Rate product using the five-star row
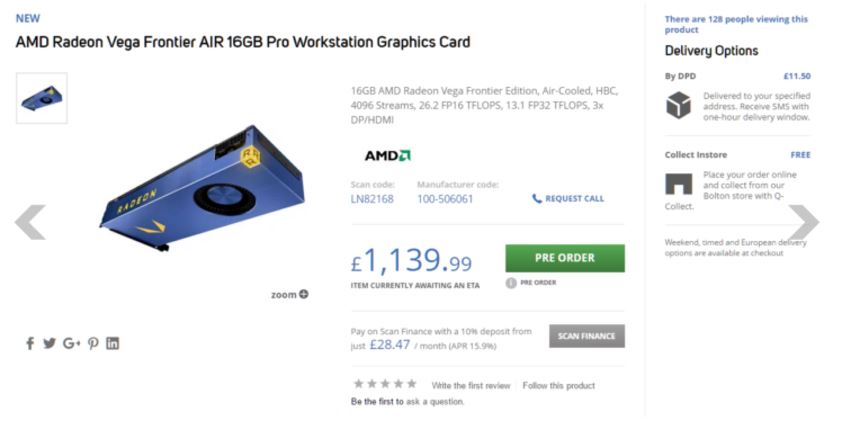Image resolution: width=852 pixels, height=427 pixels. pyautogui.click(x=385, y=384)
